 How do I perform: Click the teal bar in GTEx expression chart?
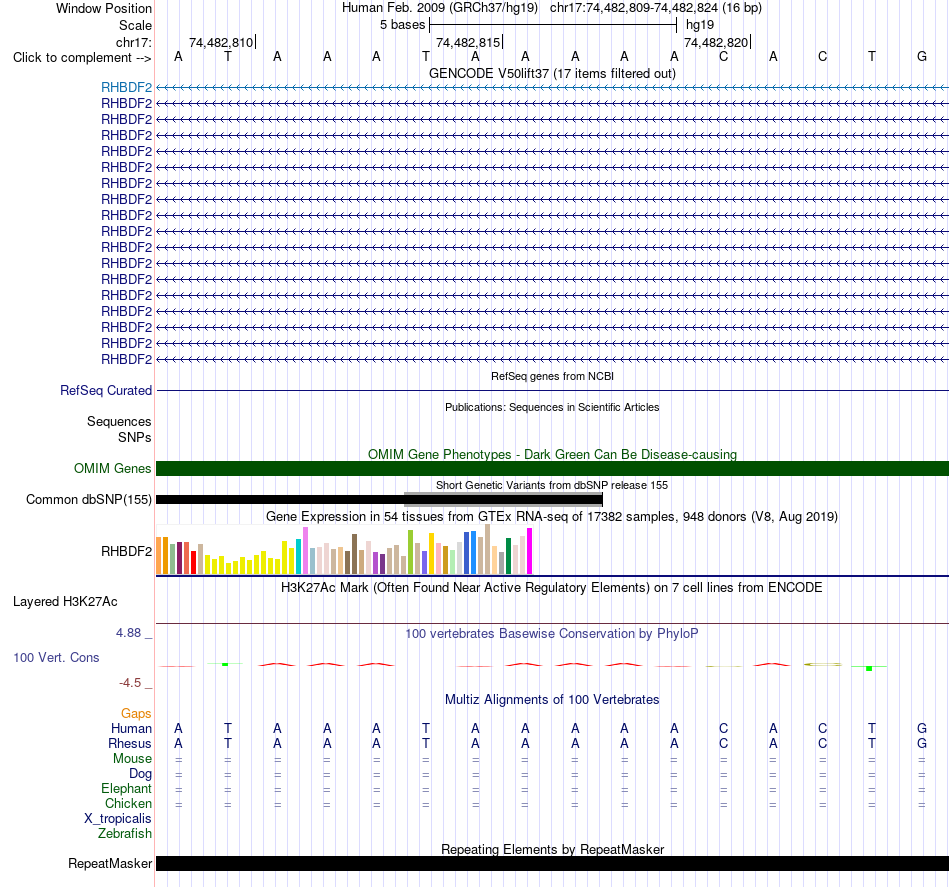298,556
